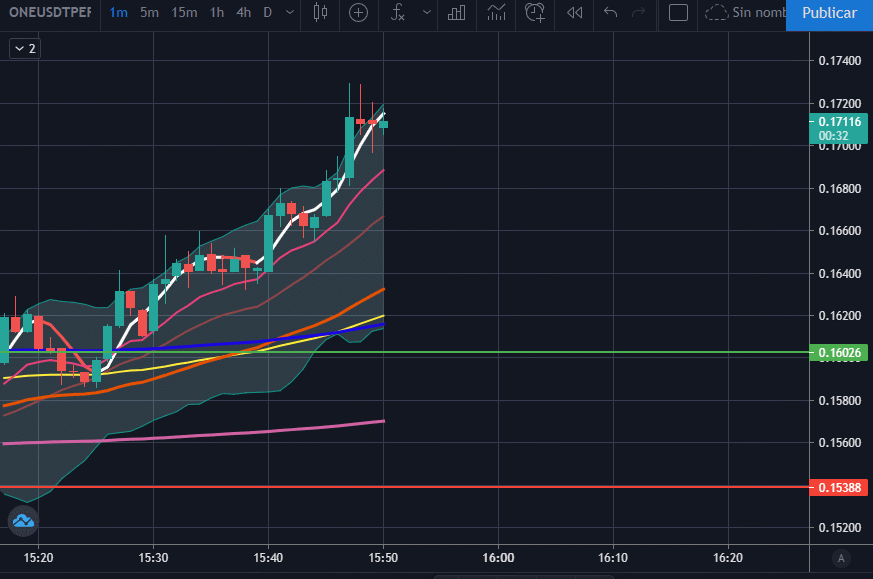Click the 16:10 time axis label
Image resolution: width=873 pixels, height=579 pixels.
(x=613, y=558)
